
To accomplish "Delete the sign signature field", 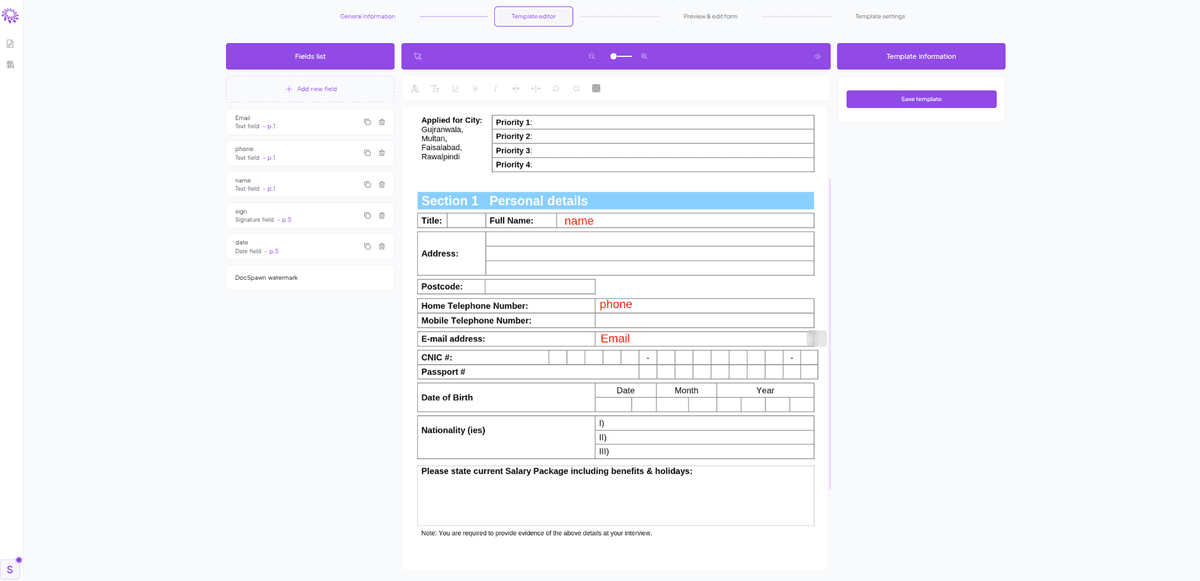I will pos(381,215).
